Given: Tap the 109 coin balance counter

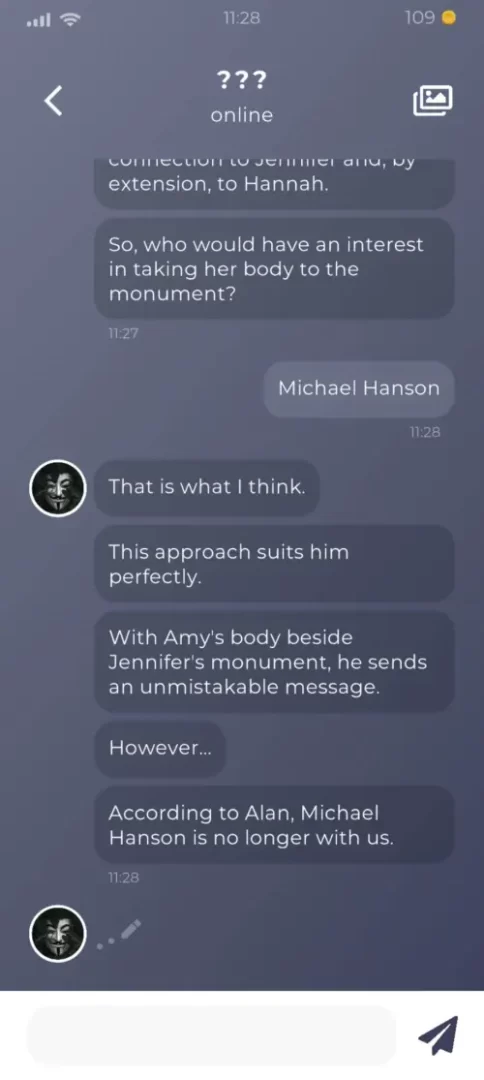Looking at the screenshot, I should click(419, 19).
